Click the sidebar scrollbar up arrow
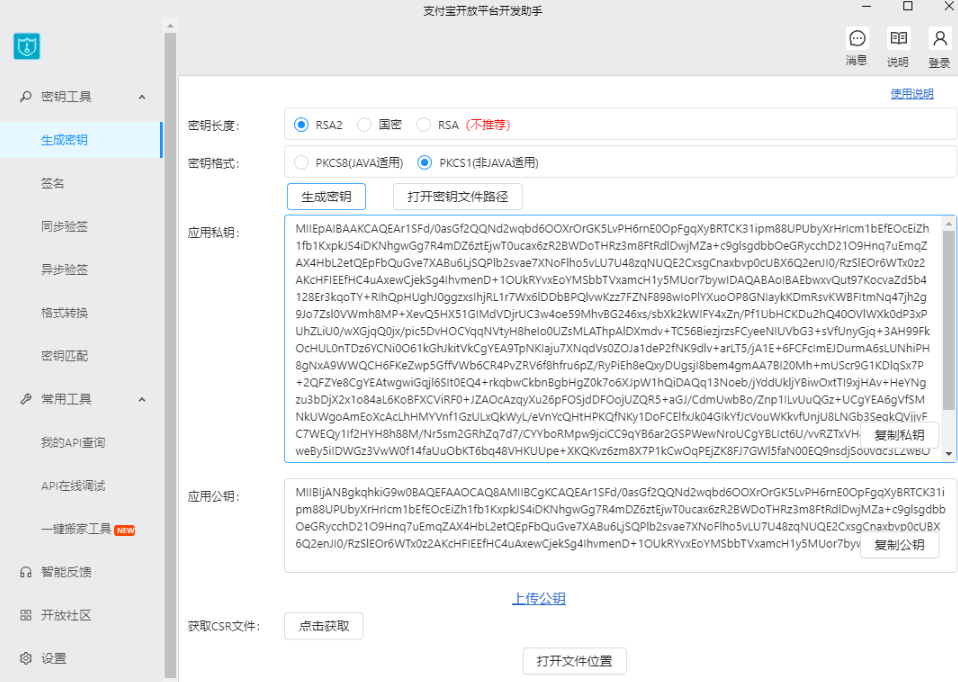 click(170, 26)
